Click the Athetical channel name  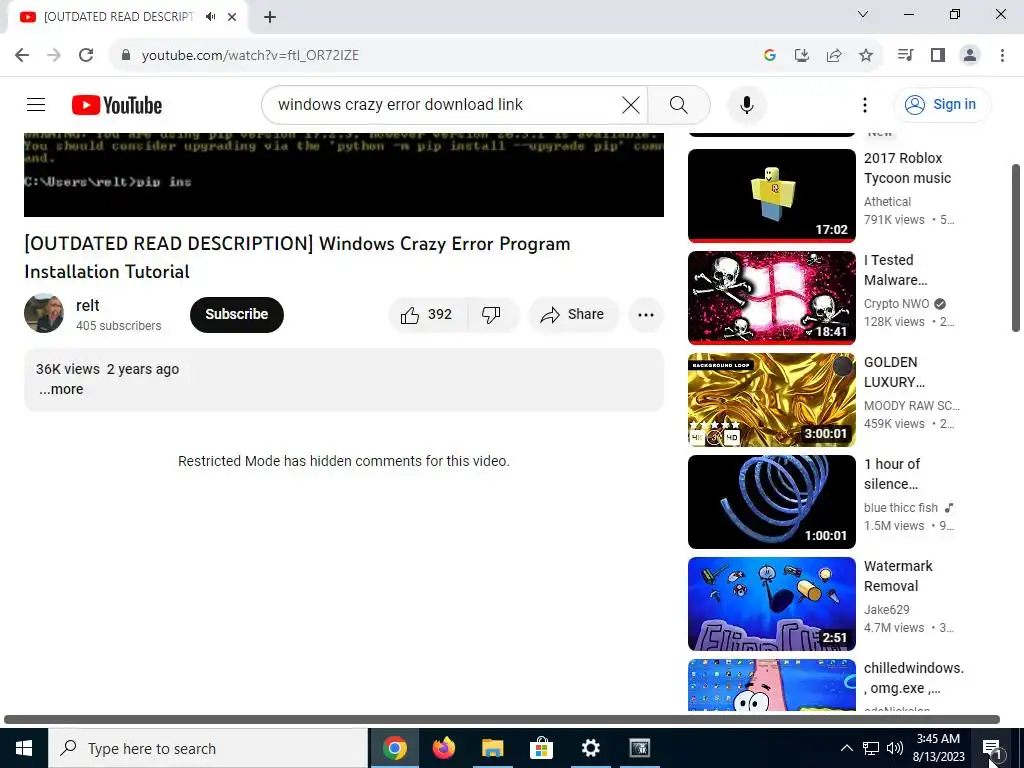pyautogui.click(x=887, y=202)
